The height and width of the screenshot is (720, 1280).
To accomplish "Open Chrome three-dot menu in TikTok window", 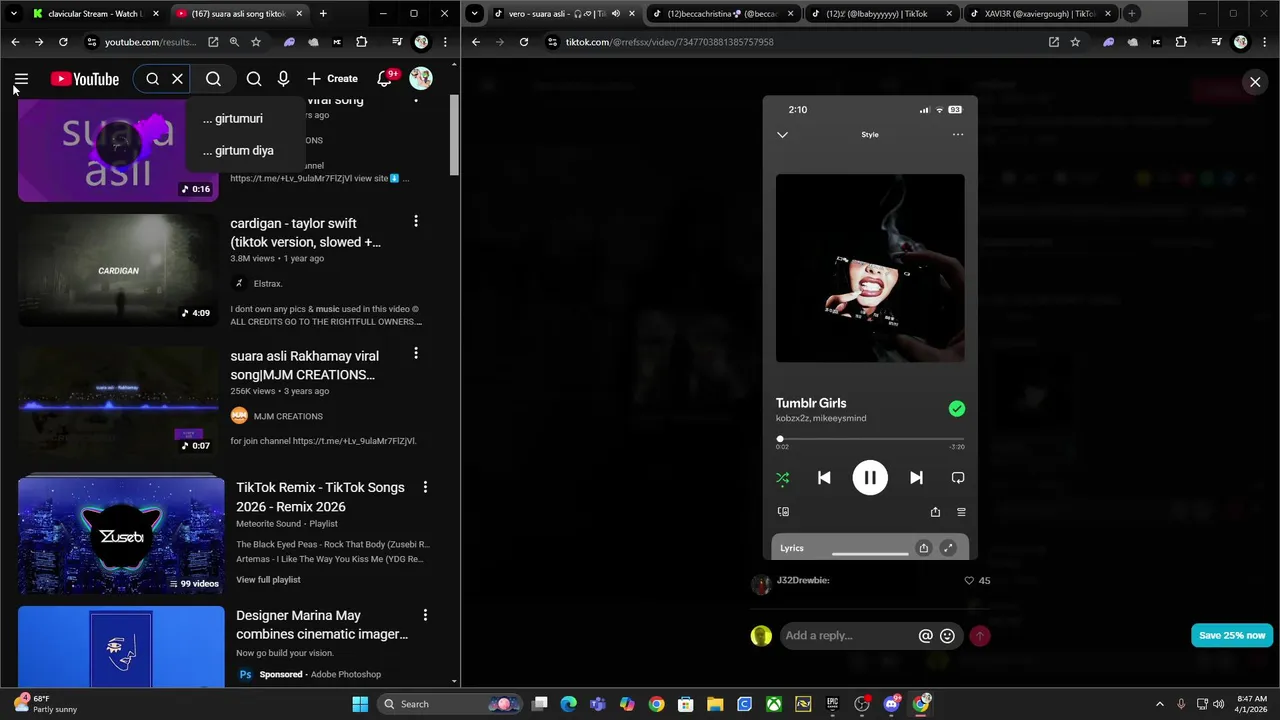I will [1265, 42].
